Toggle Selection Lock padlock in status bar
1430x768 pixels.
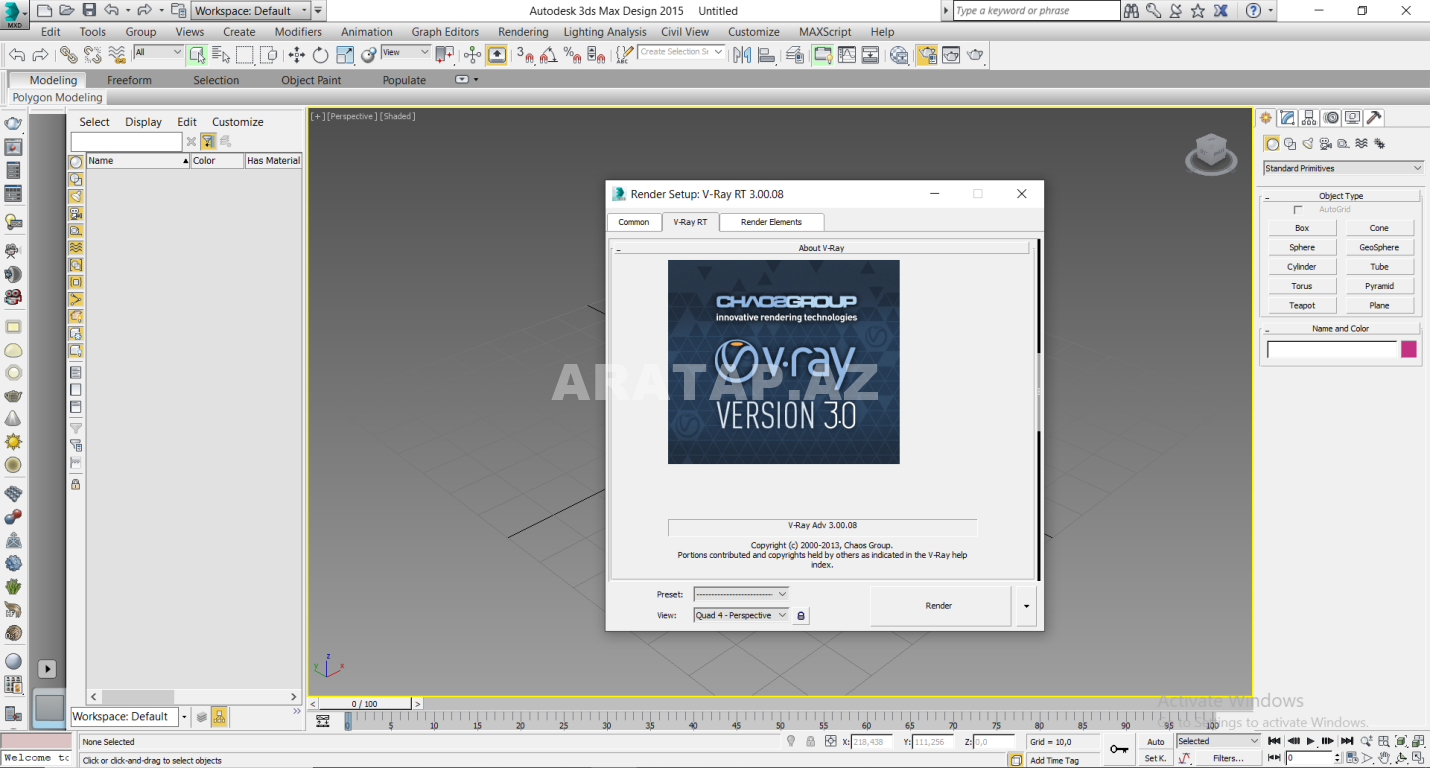[x=811, y=741]
